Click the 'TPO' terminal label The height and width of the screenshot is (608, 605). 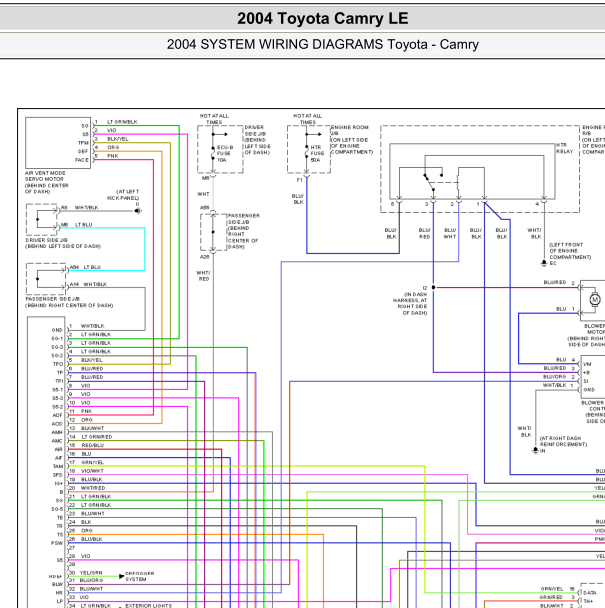point(58,364)
